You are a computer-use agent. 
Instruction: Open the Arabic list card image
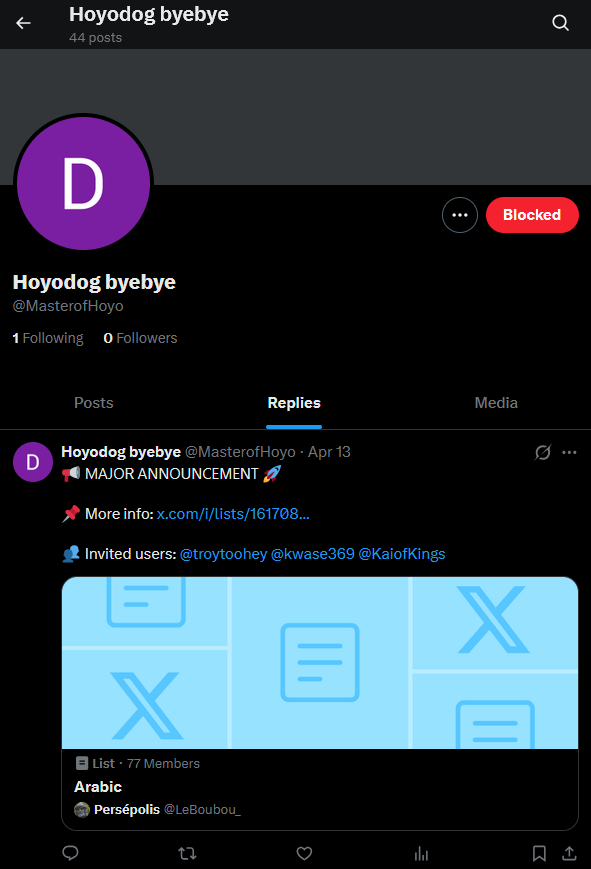click(x=320, y=663)
